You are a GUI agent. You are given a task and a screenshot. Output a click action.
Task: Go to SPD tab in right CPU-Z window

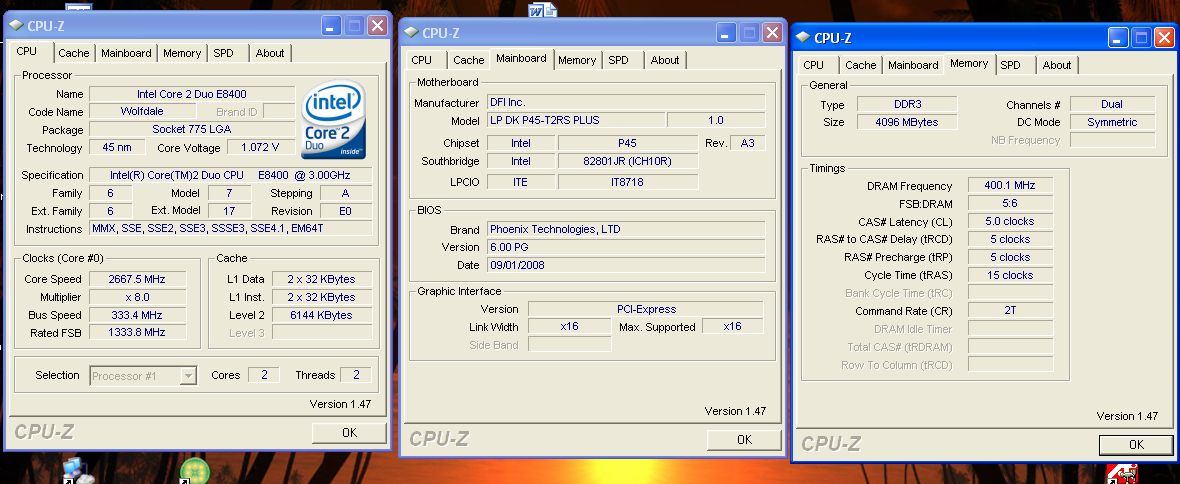point(1011,65)
